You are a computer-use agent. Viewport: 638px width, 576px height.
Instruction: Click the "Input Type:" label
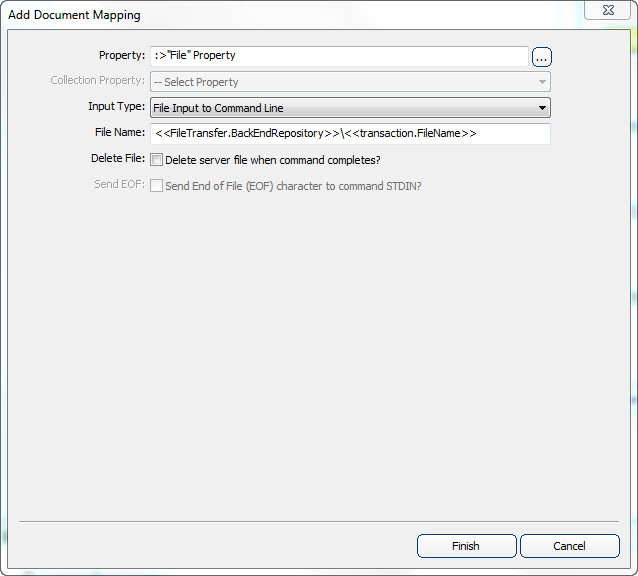(116, 107)
